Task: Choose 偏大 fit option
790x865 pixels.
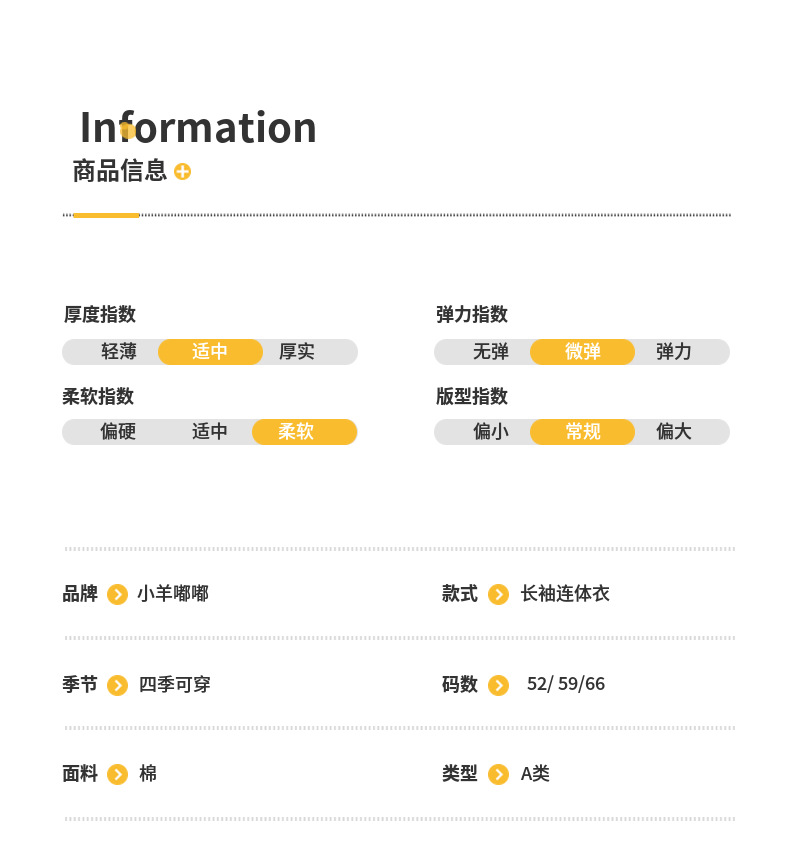Action: (674, 432)
